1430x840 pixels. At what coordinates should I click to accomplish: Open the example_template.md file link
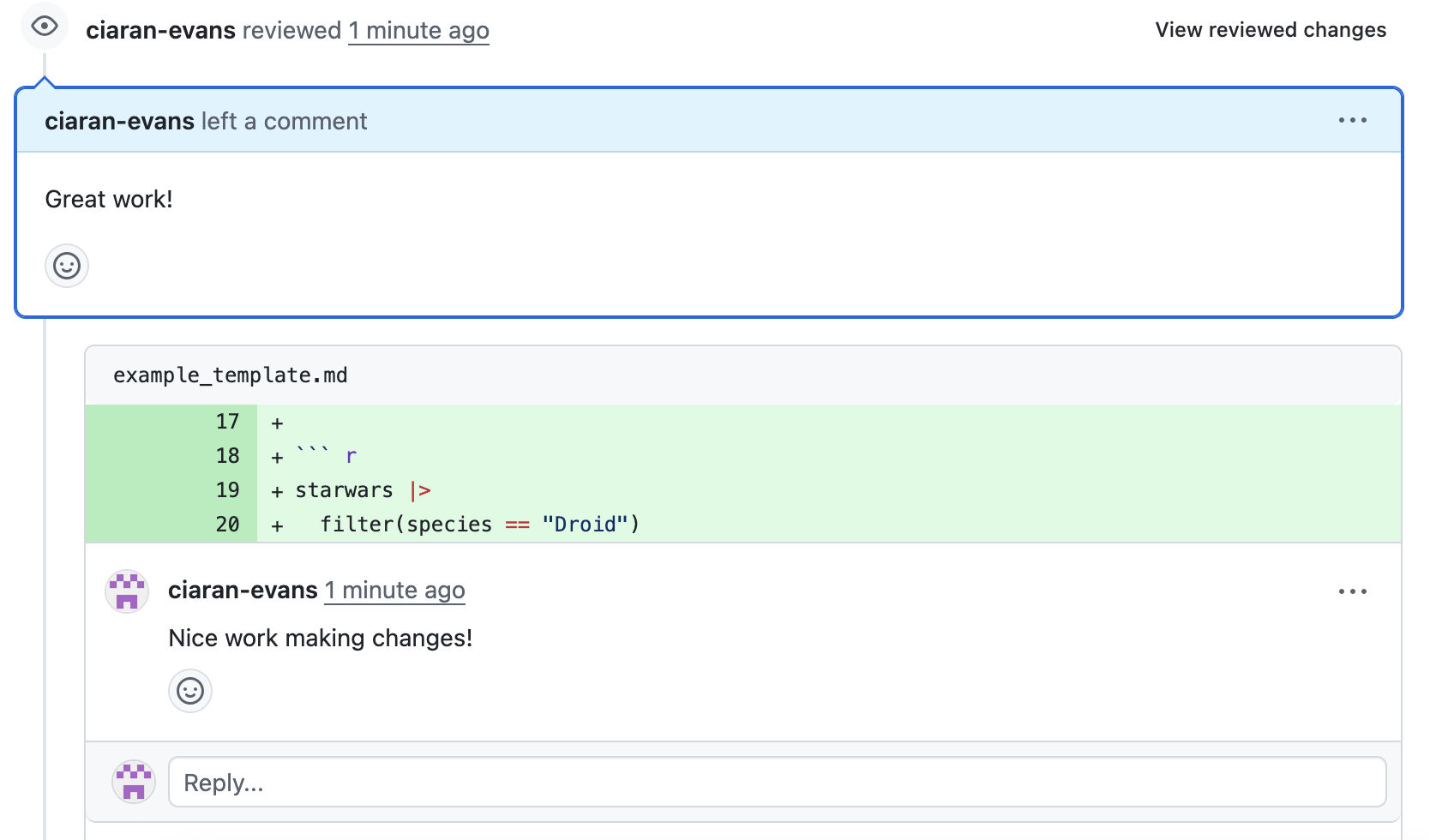[x=230, y=375]
